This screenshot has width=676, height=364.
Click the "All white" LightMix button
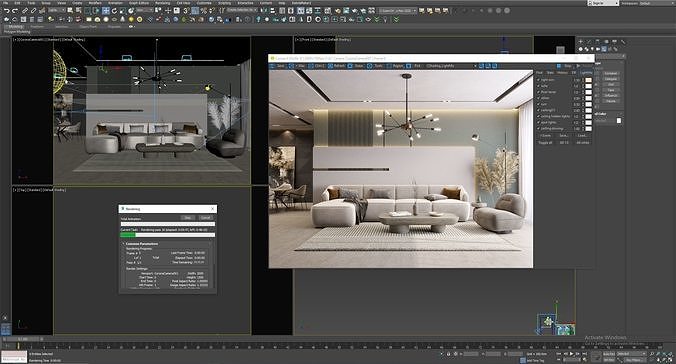pyautogui.click(x=583, y=143)
